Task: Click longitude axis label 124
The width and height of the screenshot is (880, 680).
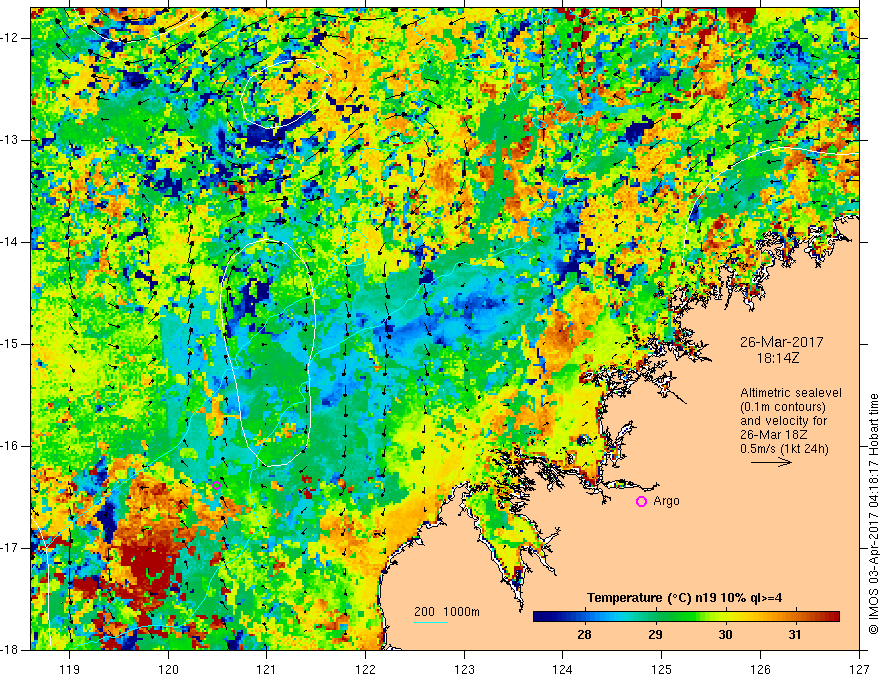Action: 562,669
